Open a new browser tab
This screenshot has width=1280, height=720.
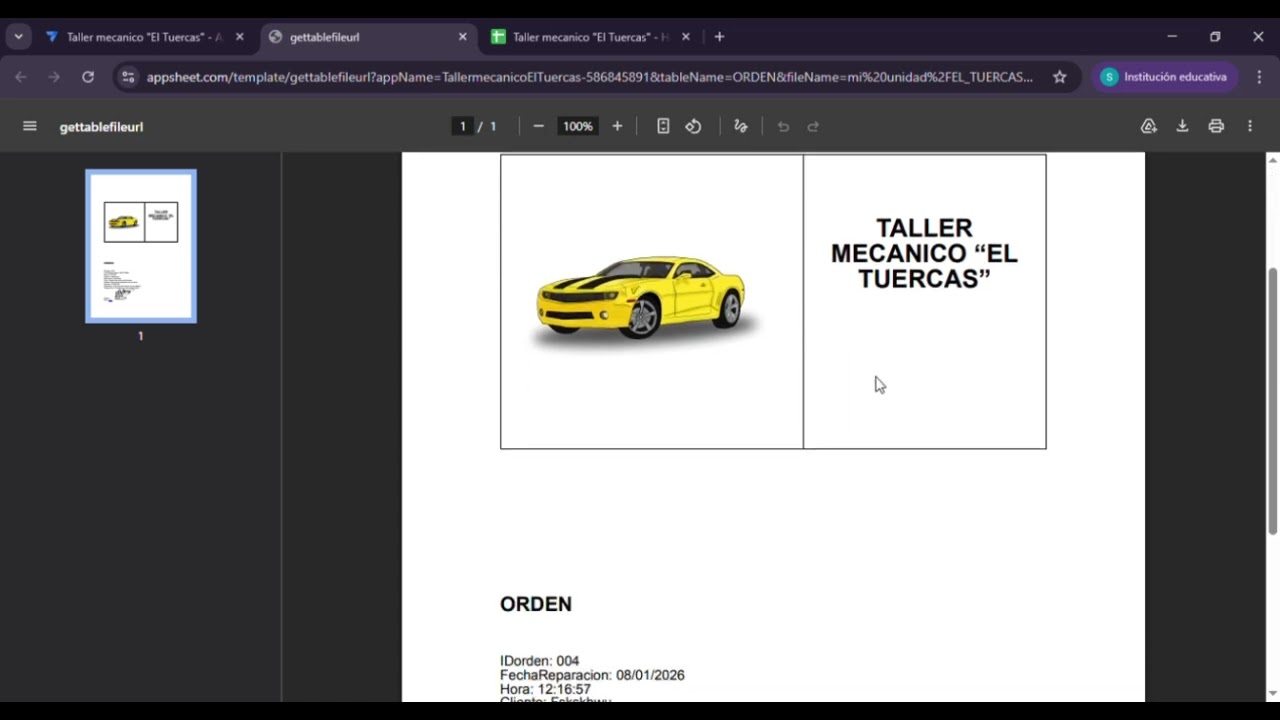coord(719,37)
